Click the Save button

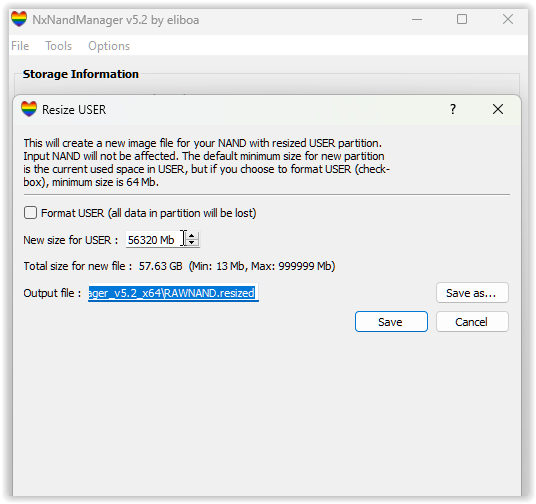(391, 322)
